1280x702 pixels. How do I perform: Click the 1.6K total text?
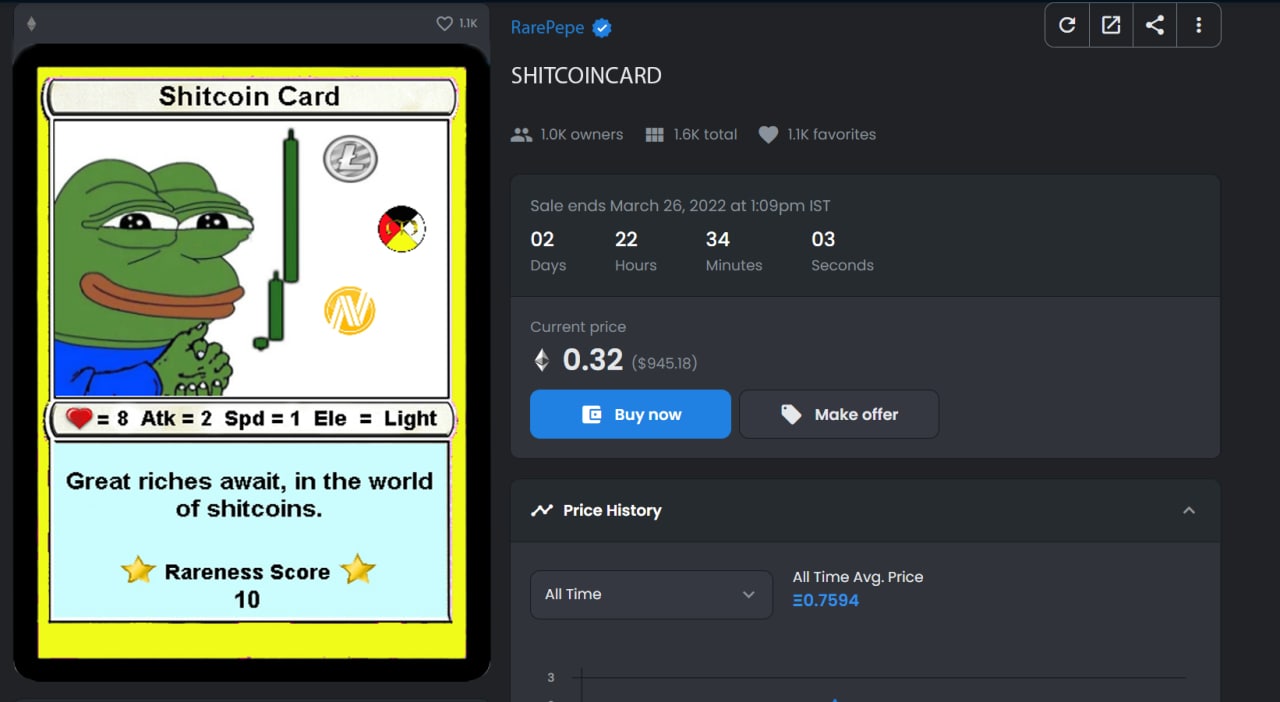(705, 135)
